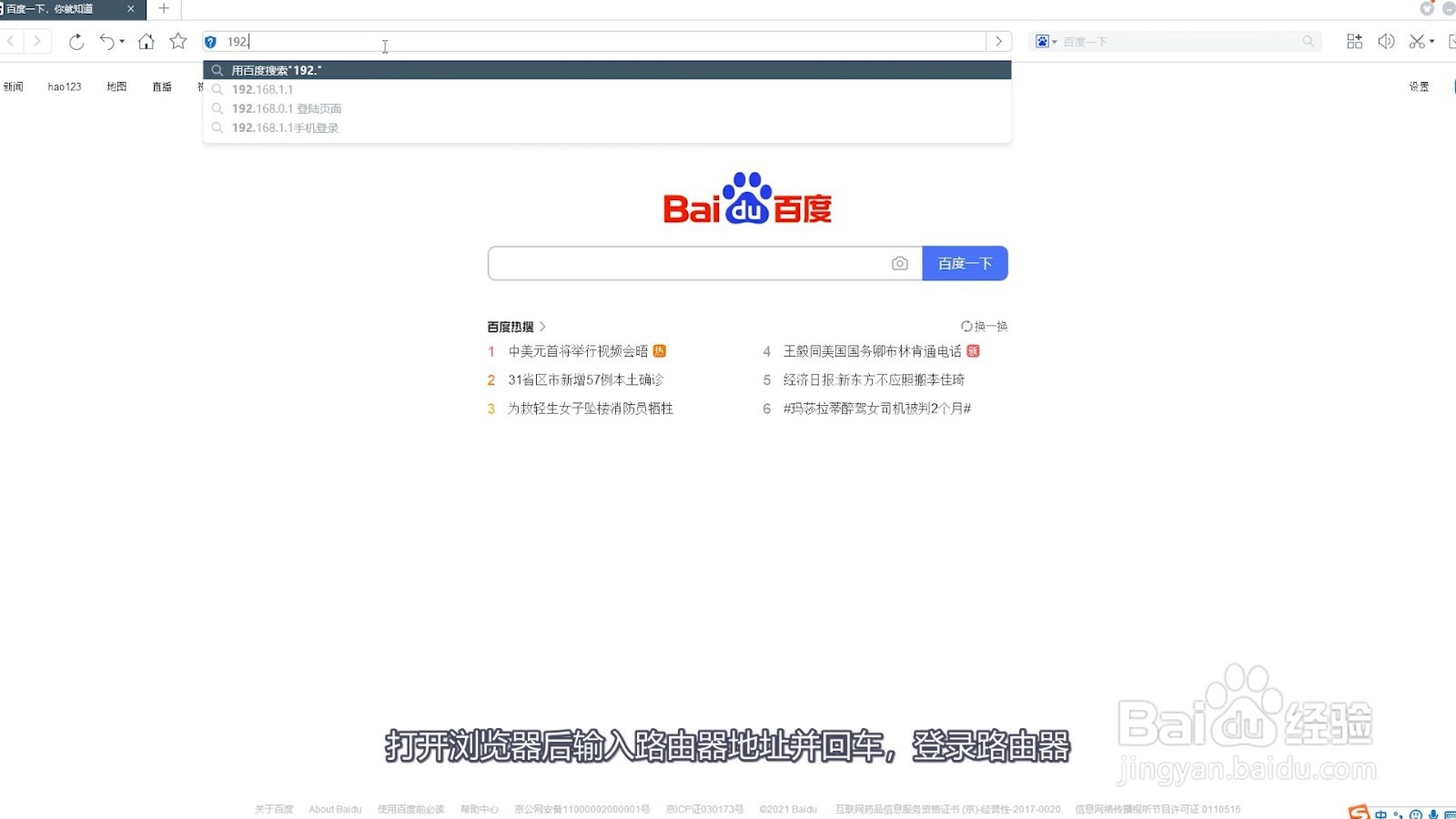Go to the browser home page icon

(146, 41)
